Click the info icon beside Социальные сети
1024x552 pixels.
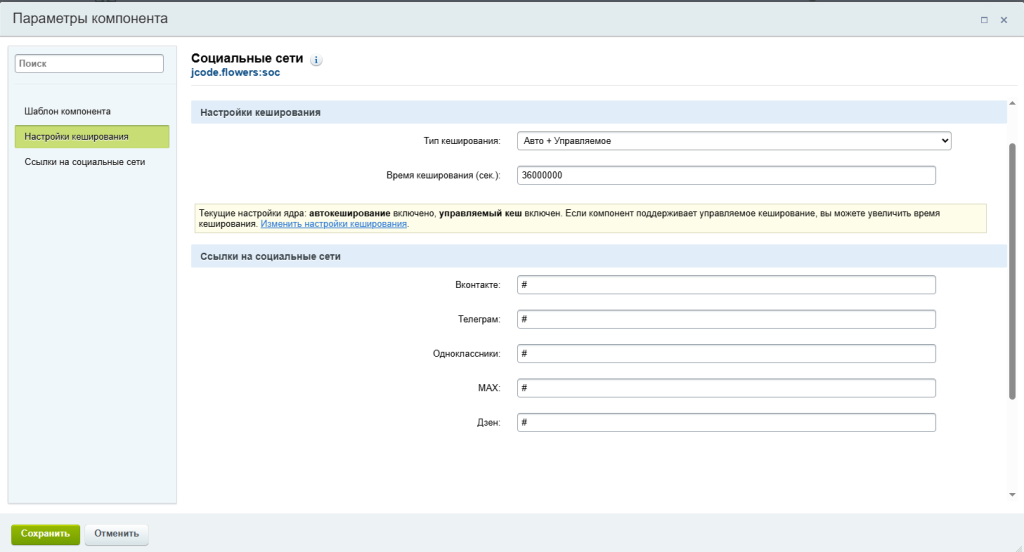coord(316,61)
